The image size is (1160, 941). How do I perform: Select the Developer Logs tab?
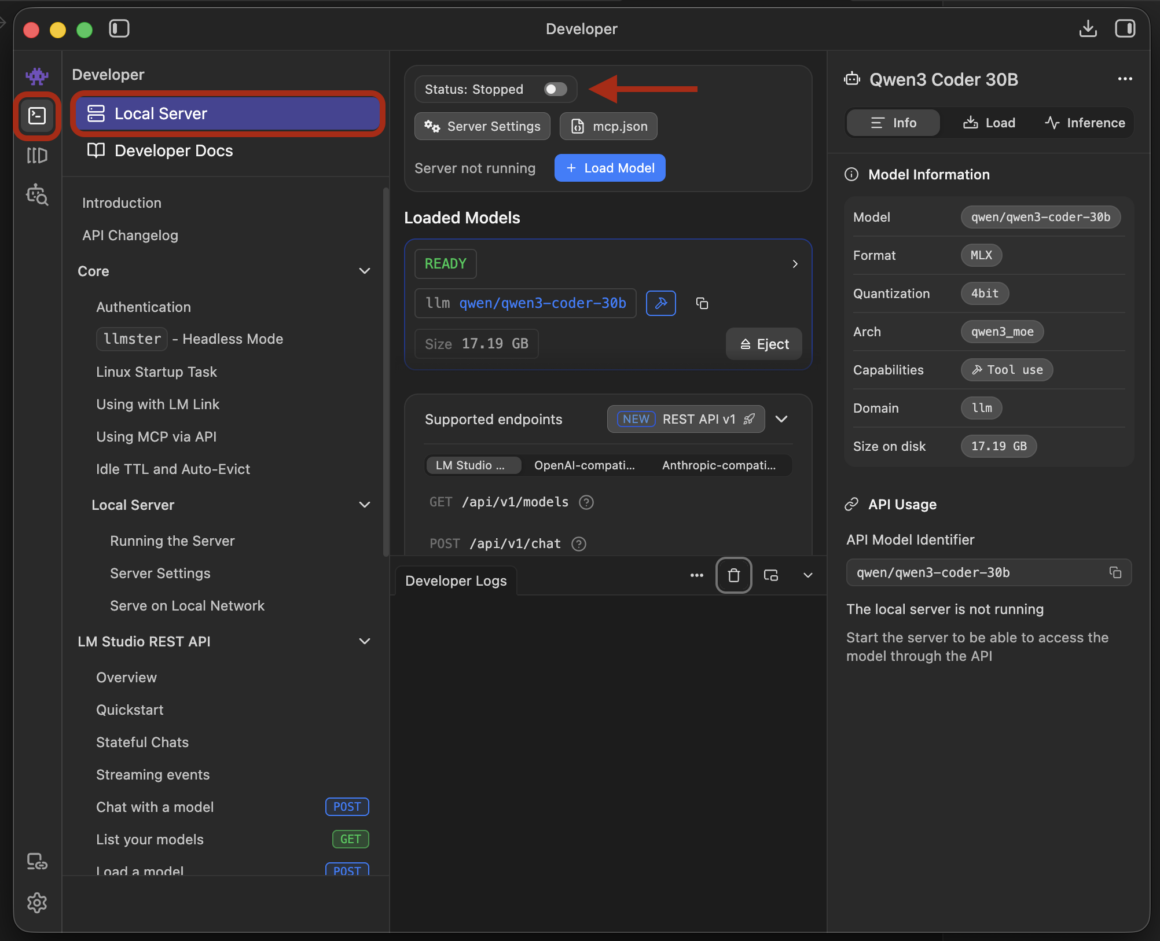[x=456, y=581]
